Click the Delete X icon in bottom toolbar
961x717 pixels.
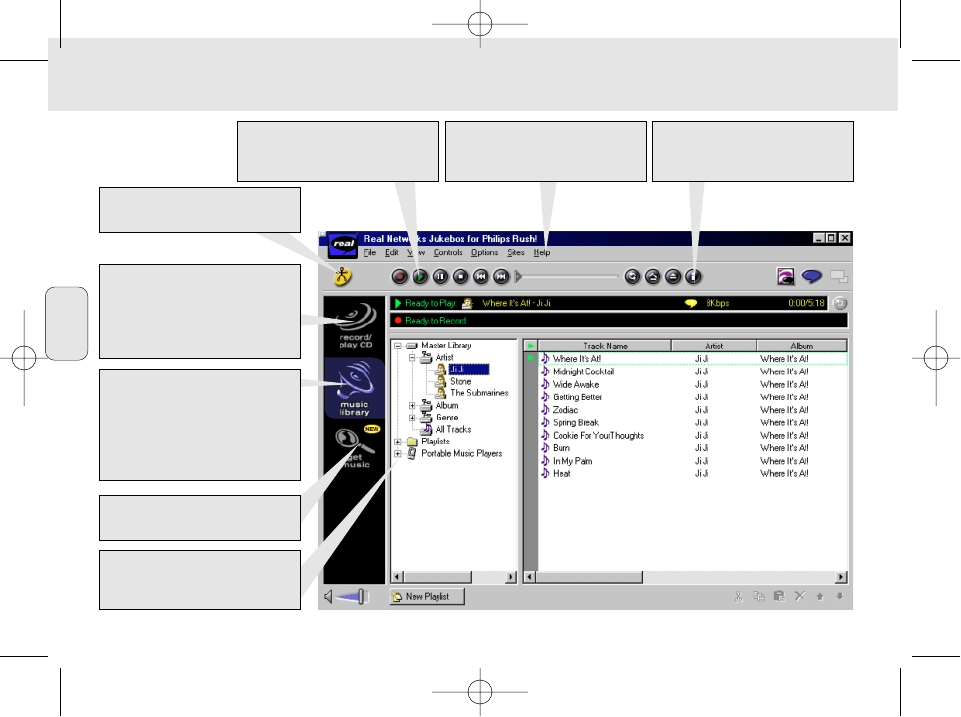coord(800,596)
